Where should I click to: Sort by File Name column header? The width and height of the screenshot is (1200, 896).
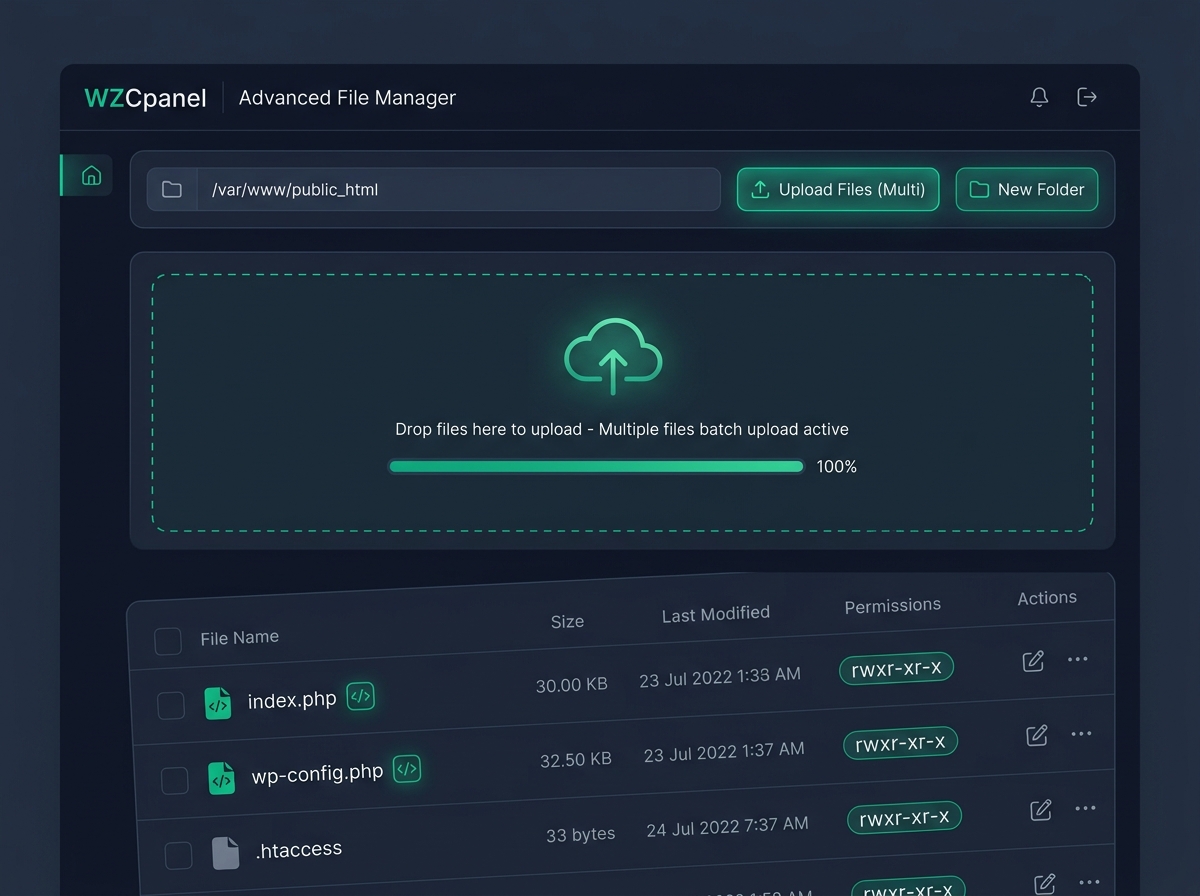click(239, 638)
